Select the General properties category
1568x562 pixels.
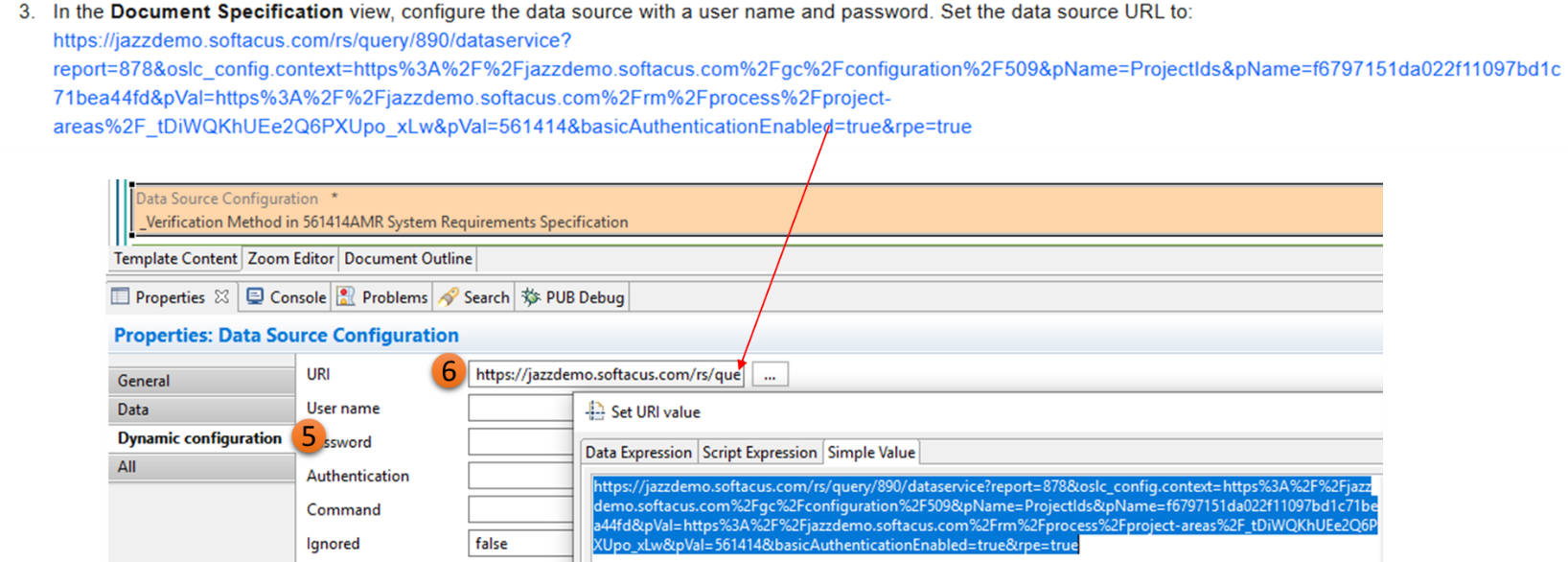[201, 381]
